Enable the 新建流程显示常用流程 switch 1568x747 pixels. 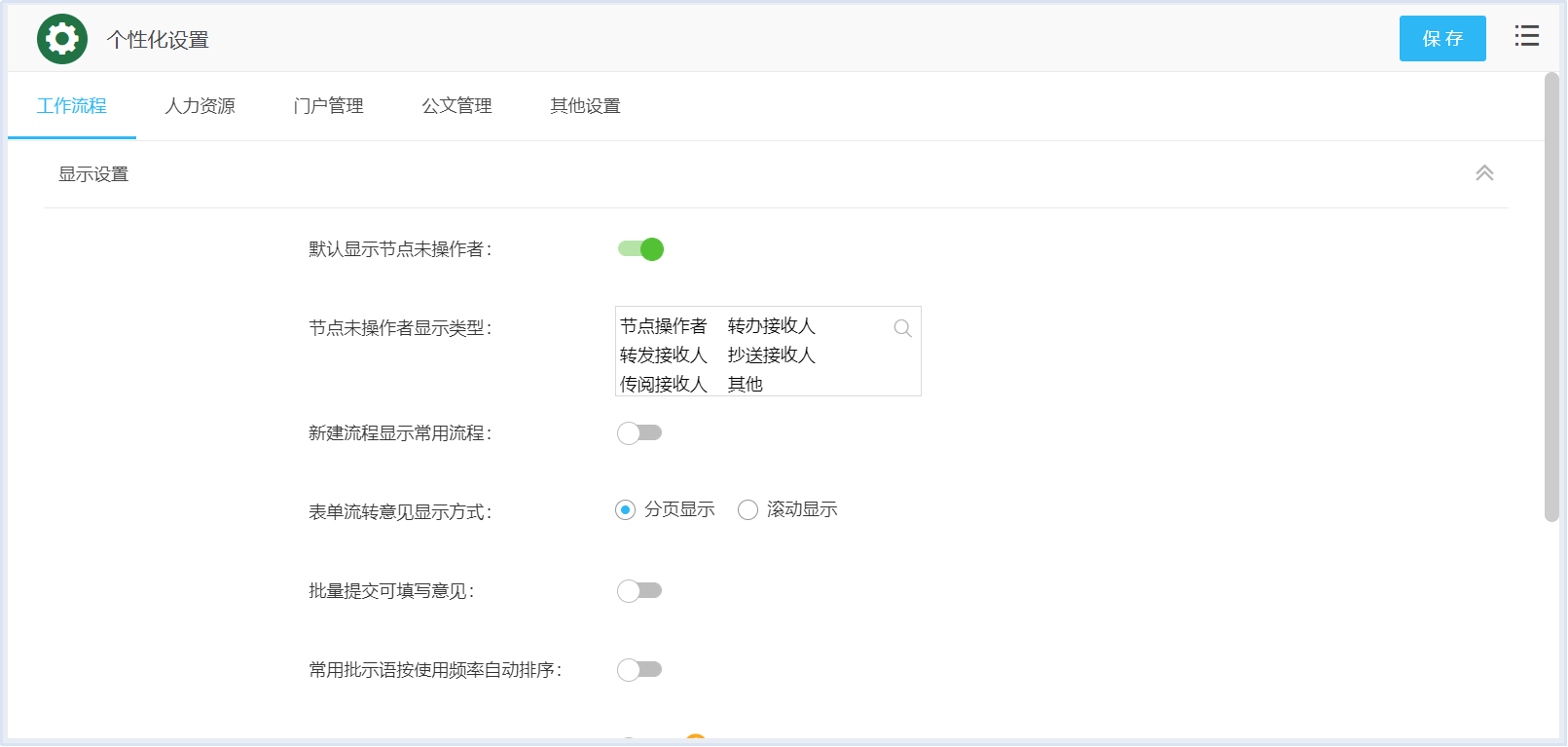(639, 432)
